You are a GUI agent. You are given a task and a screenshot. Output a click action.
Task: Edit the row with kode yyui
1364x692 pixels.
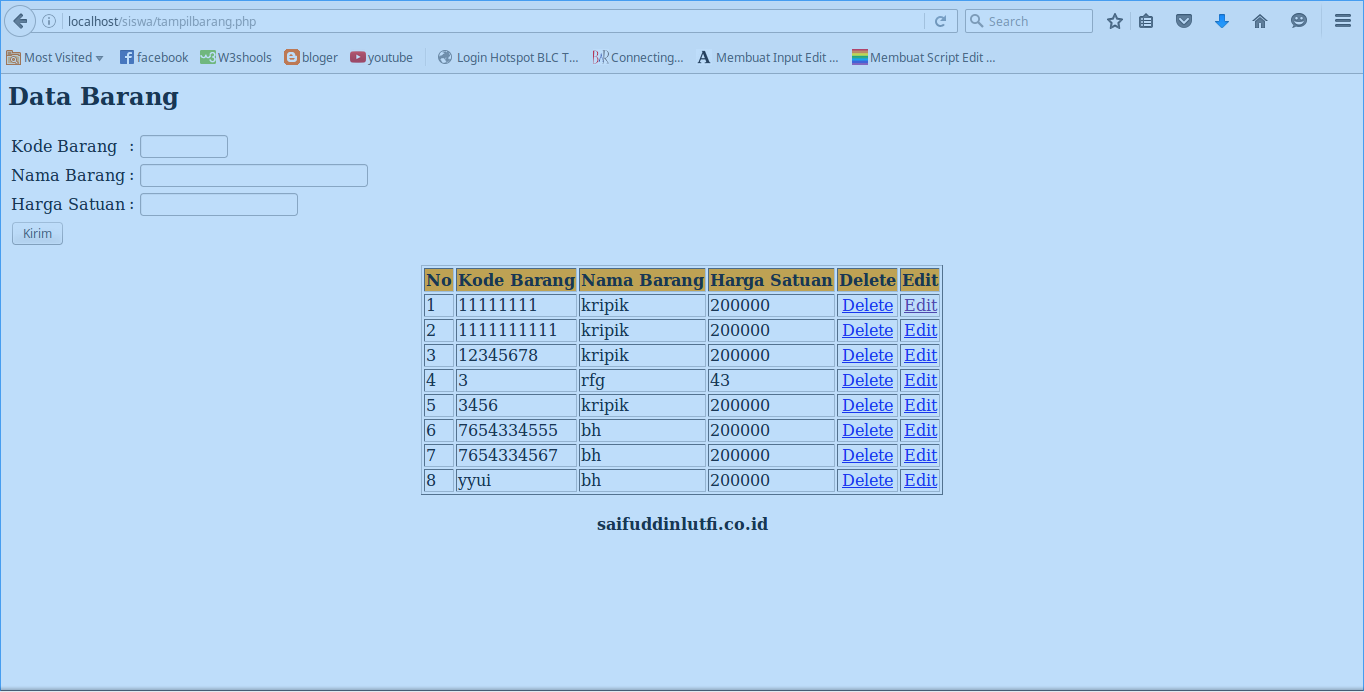pyautogui.click(x=919, y=480)
